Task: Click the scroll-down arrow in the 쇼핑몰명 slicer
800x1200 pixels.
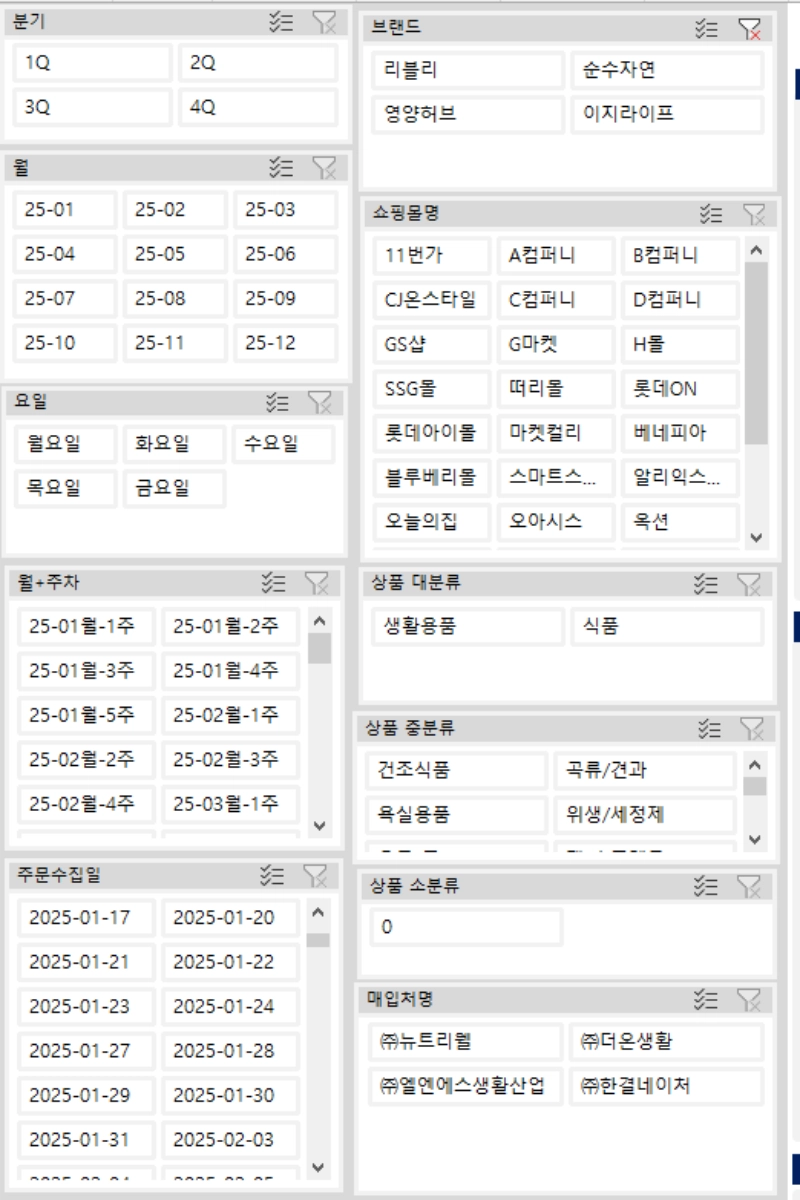Action: [756, 538]
